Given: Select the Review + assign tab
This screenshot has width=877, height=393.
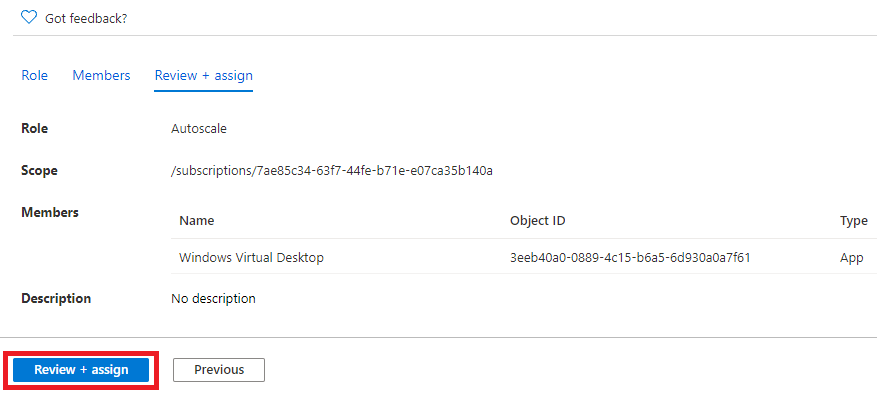Looking at the screenshot, I should coord(204,75).
